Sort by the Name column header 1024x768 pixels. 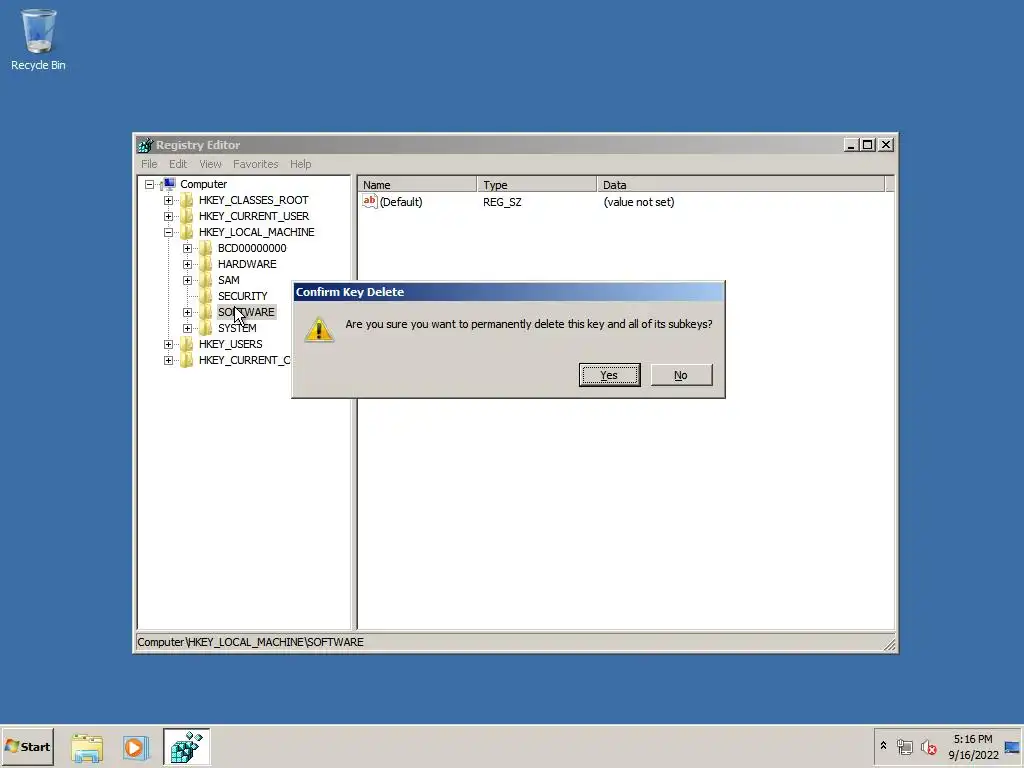[417, 185]
